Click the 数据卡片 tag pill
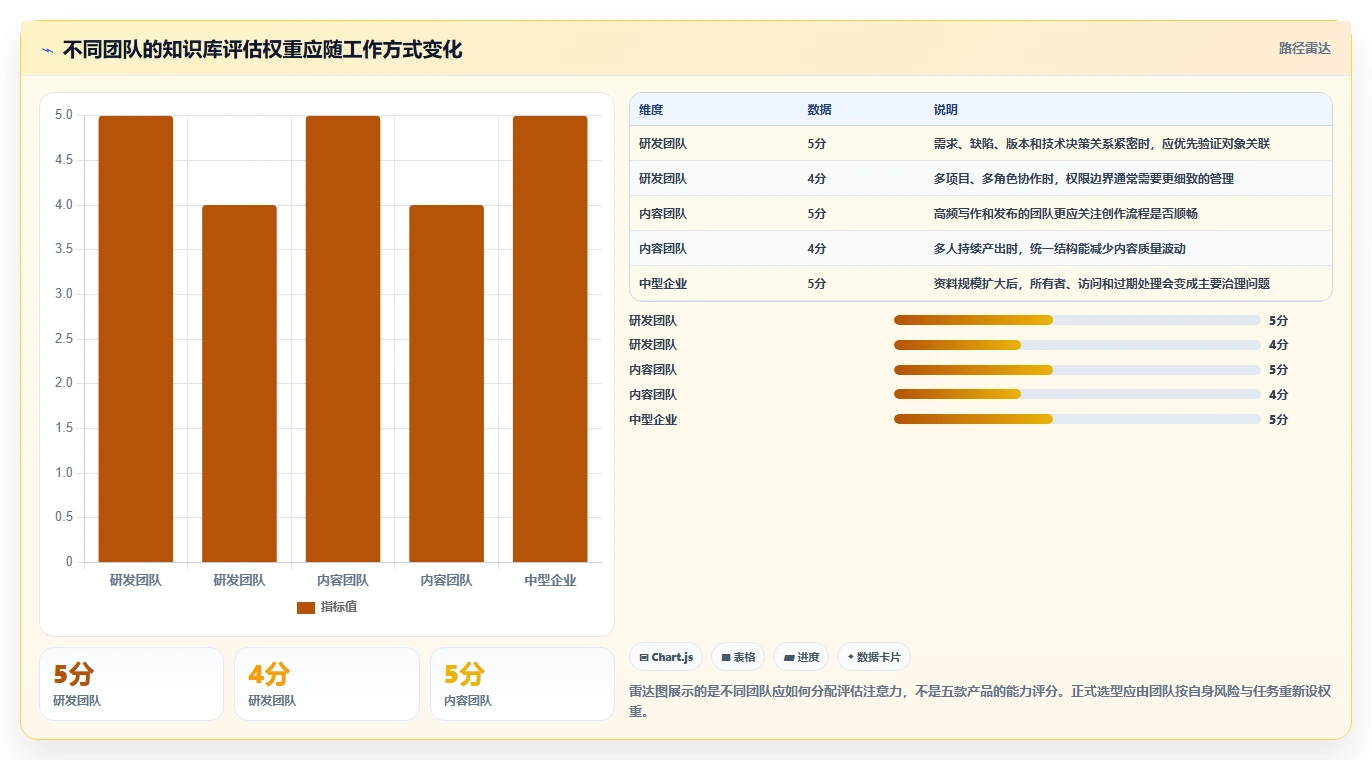Viewport: 1372px width, 760px height. [874, 657]
